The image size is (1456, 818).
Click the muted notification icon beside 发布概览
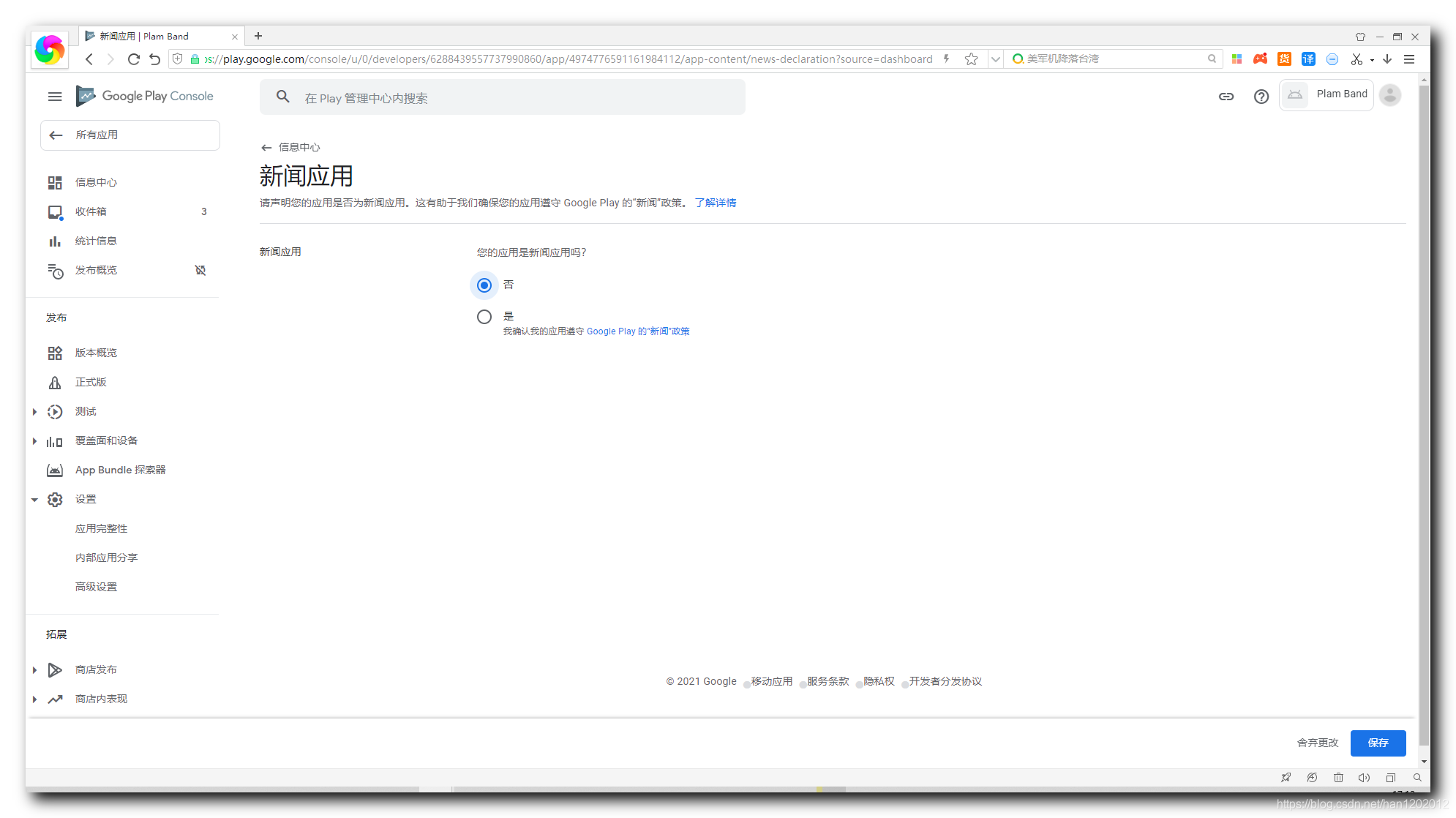pyautogui.click(x=200, y=271)
